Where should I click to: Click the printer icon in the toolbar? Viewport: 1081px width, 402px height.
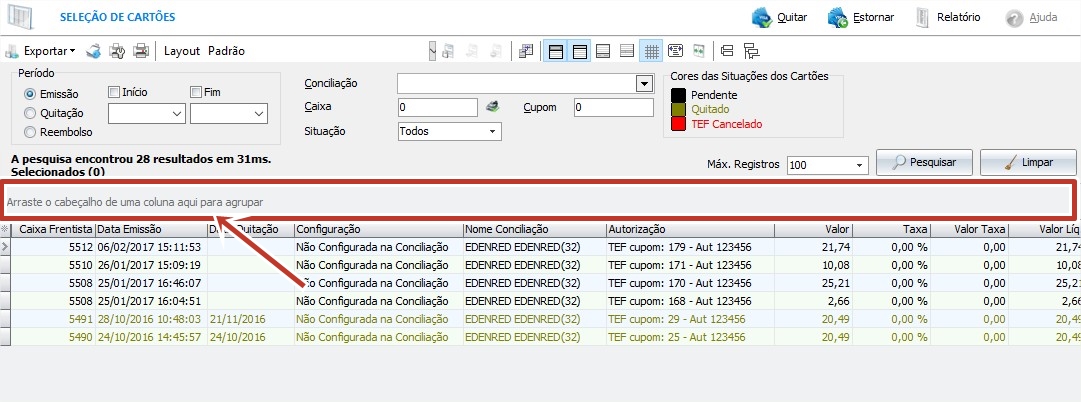click(141, 51)
